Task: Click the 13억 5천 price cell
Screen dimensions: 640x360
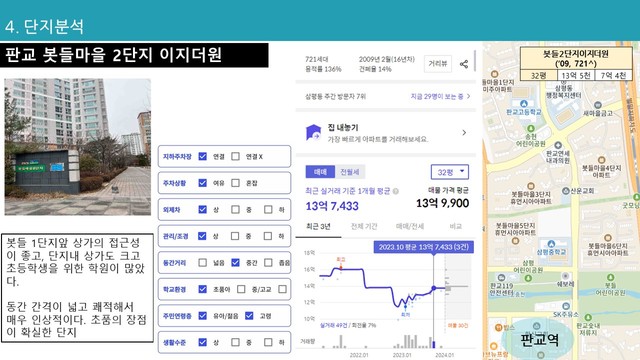Action: tap(576, 76)
